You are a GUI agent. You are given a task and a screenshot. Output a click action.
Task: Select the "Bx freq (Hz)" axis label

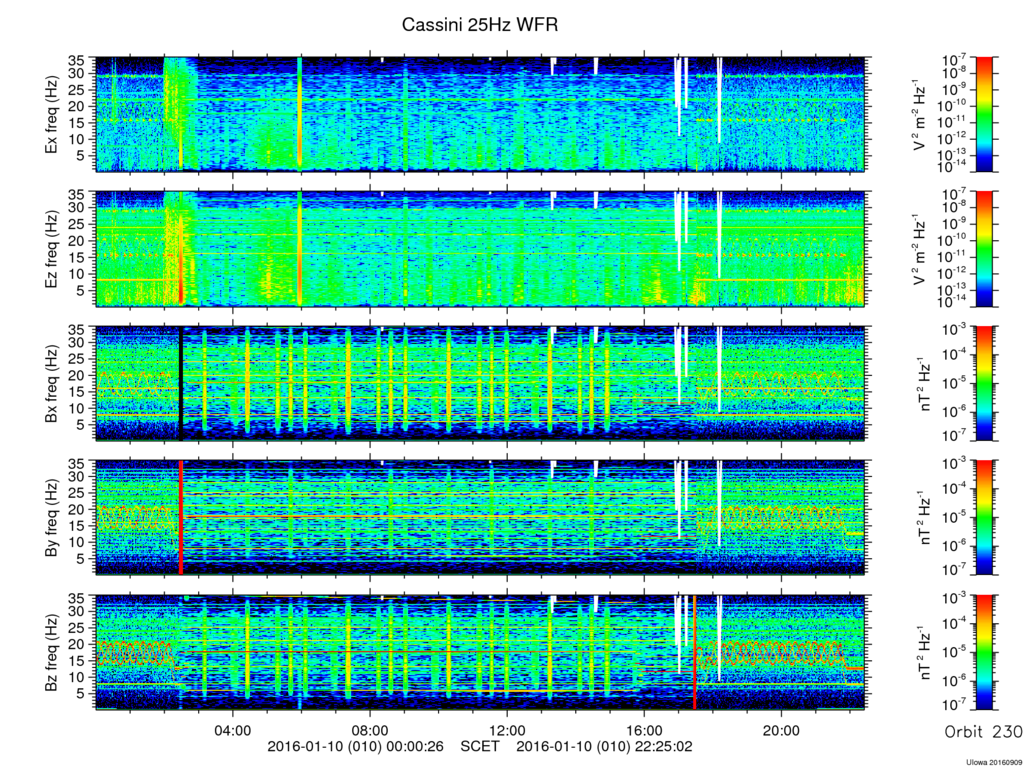(x=51, y=384)
